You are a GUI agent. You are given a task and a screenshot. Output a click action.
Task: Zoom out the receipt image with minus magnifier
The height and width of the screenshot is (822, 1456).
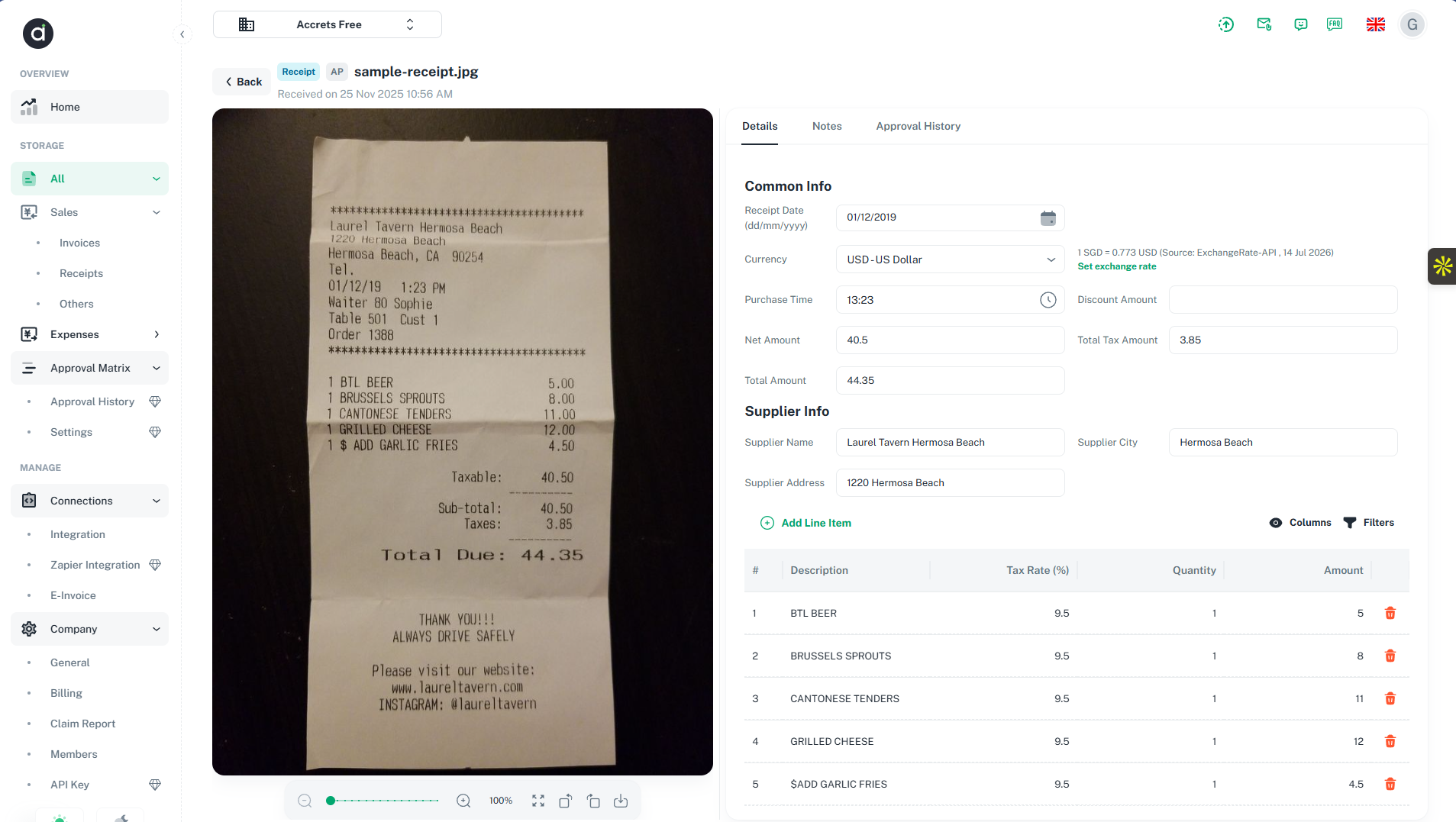[305, 801]
